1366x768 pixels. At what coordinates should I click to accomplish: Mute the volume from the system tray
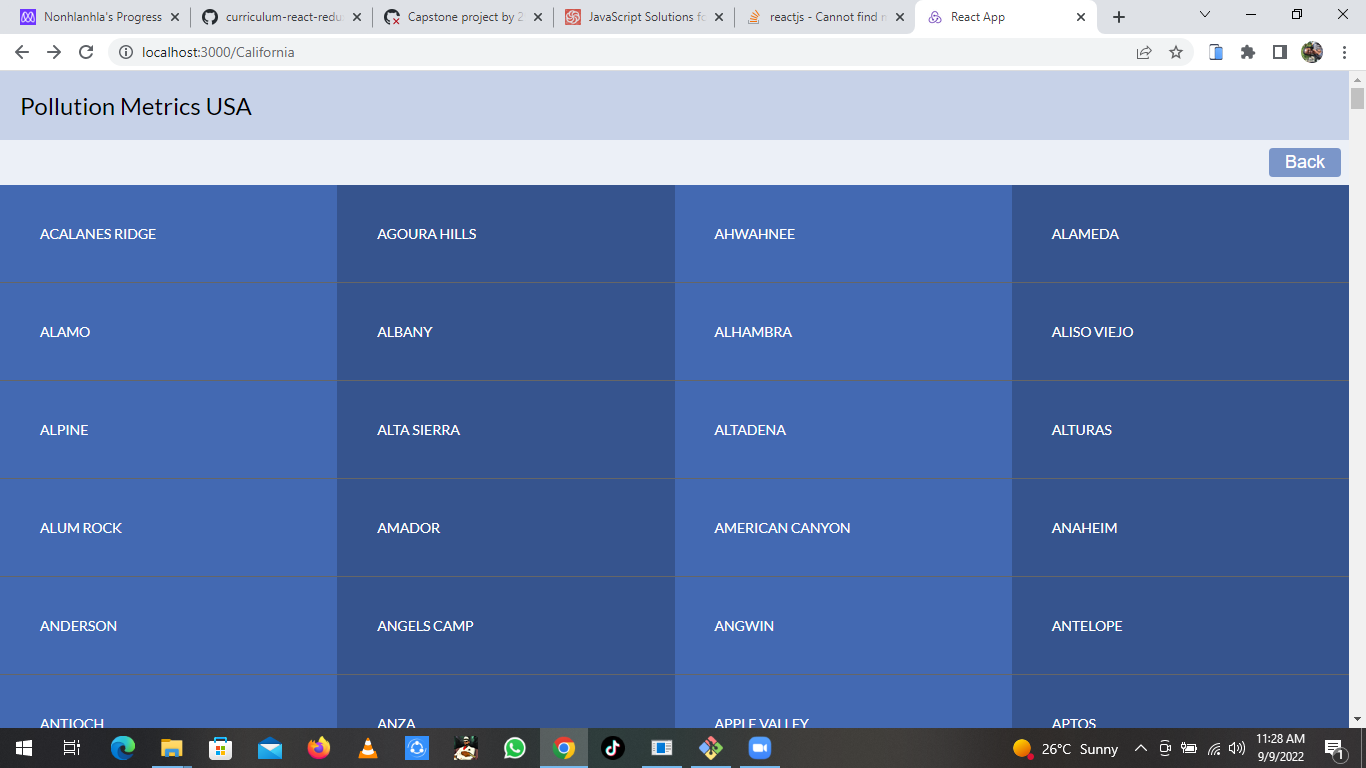click(x=1237, y=748)
